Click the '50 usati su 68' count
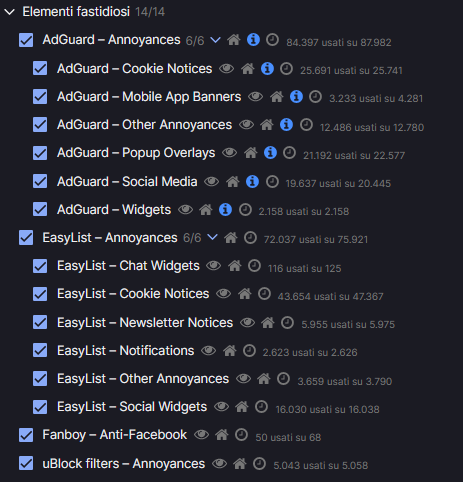463x482 pixels. pyautogui.click(x=288, y=437)
